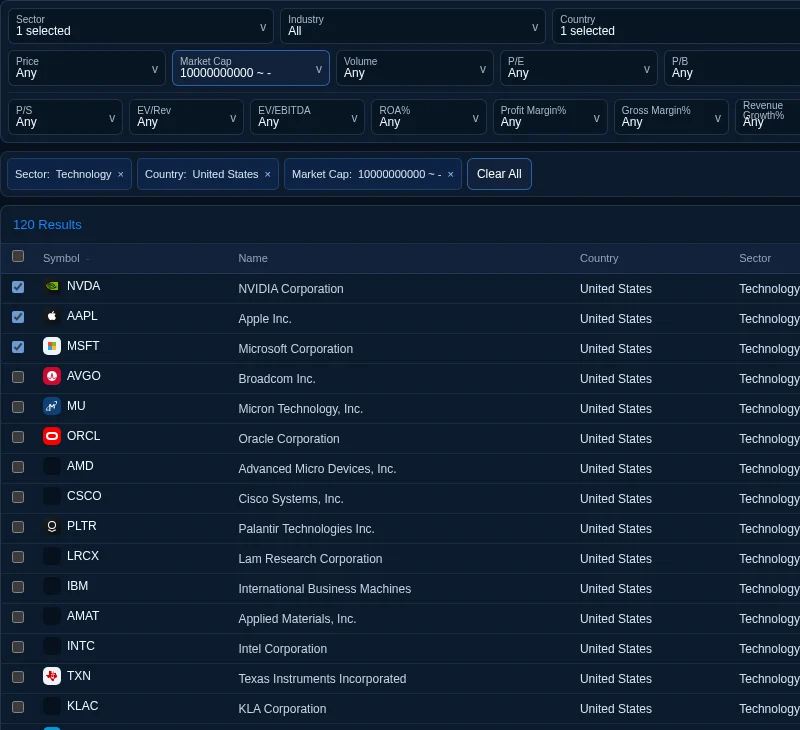This screenshot has height=730, width=800.
Task: Tick the select-all checkbox in header
Action: pos(18,256)
